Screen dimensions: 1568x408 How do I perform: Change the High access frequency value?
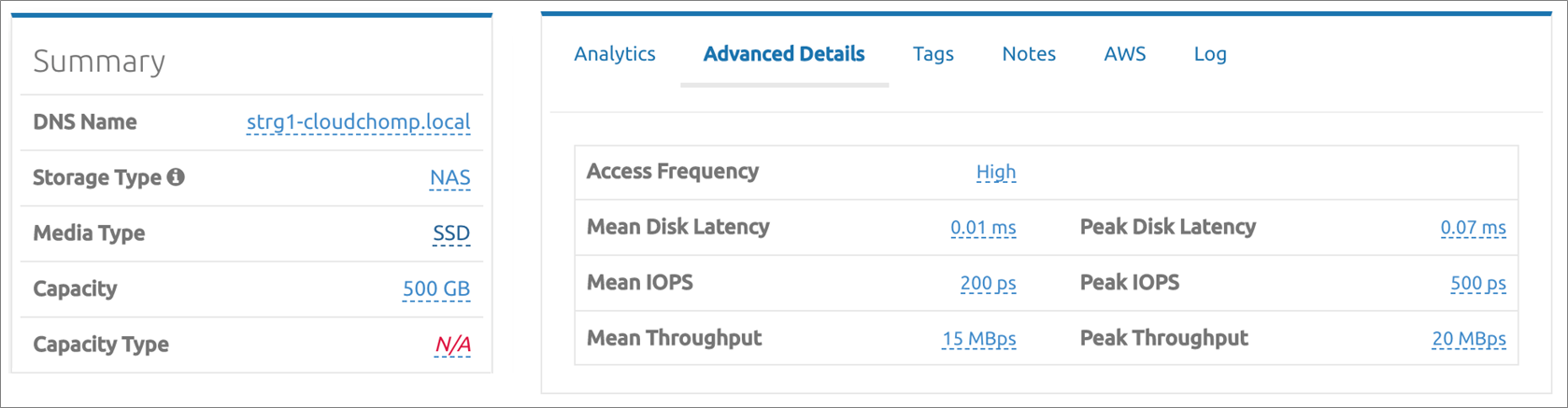[995, 172]
